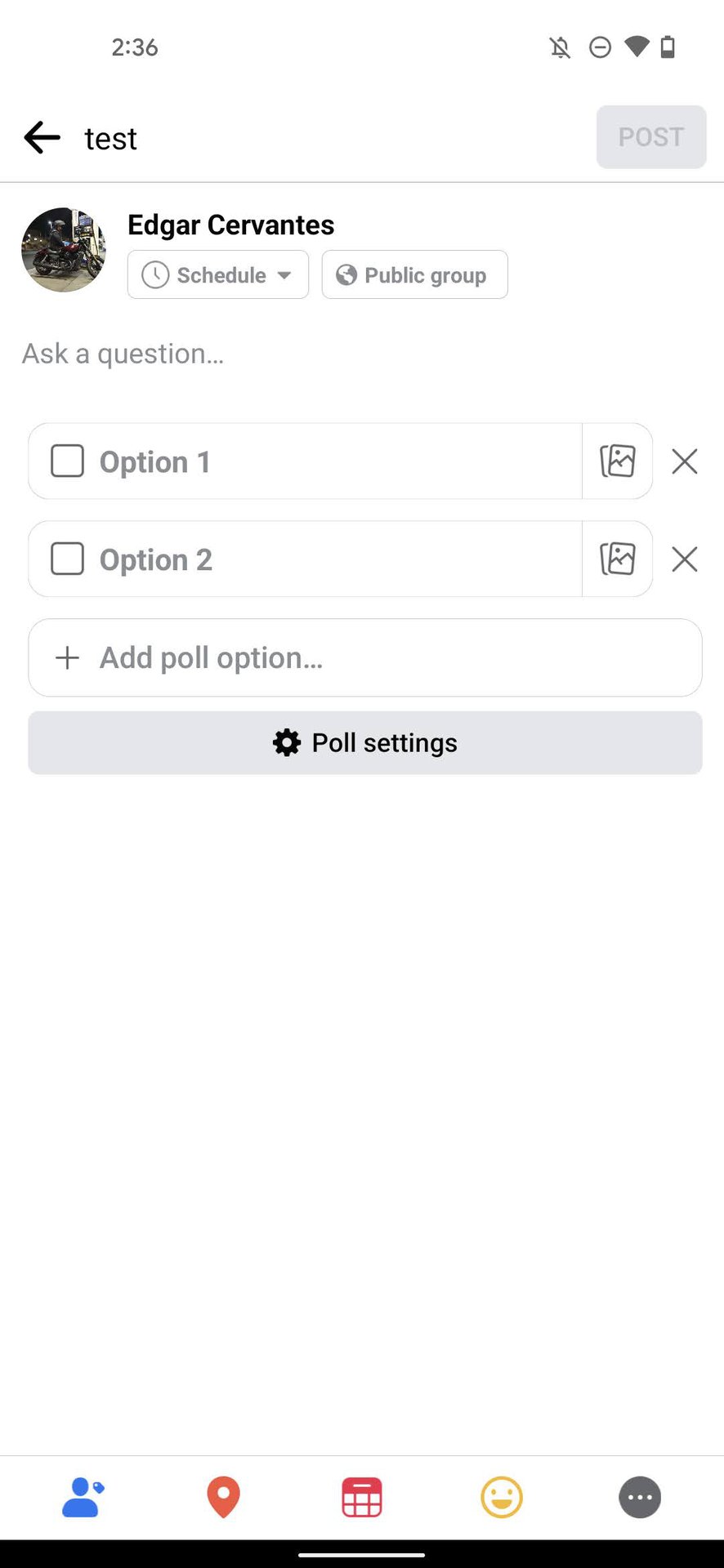The height and width of the screenshot is (1568, 724).
Task: Expand the Schedule dropdown
Action: click(x=218, y=275)
